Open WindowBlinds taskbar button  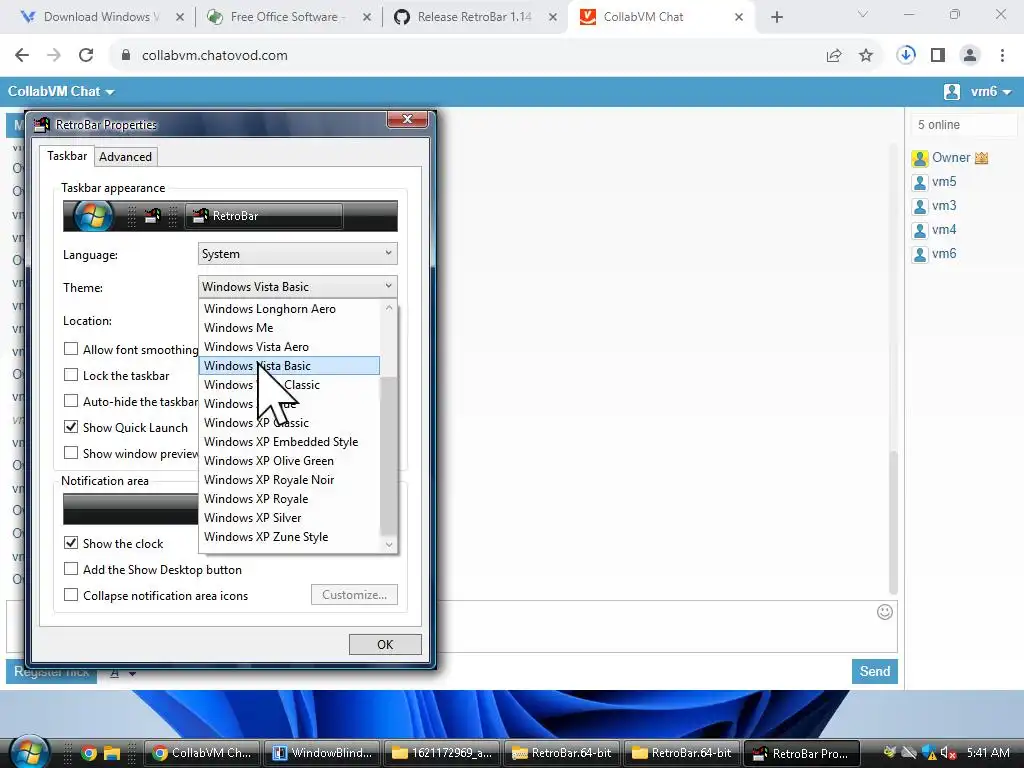click(x=323, y=753)
